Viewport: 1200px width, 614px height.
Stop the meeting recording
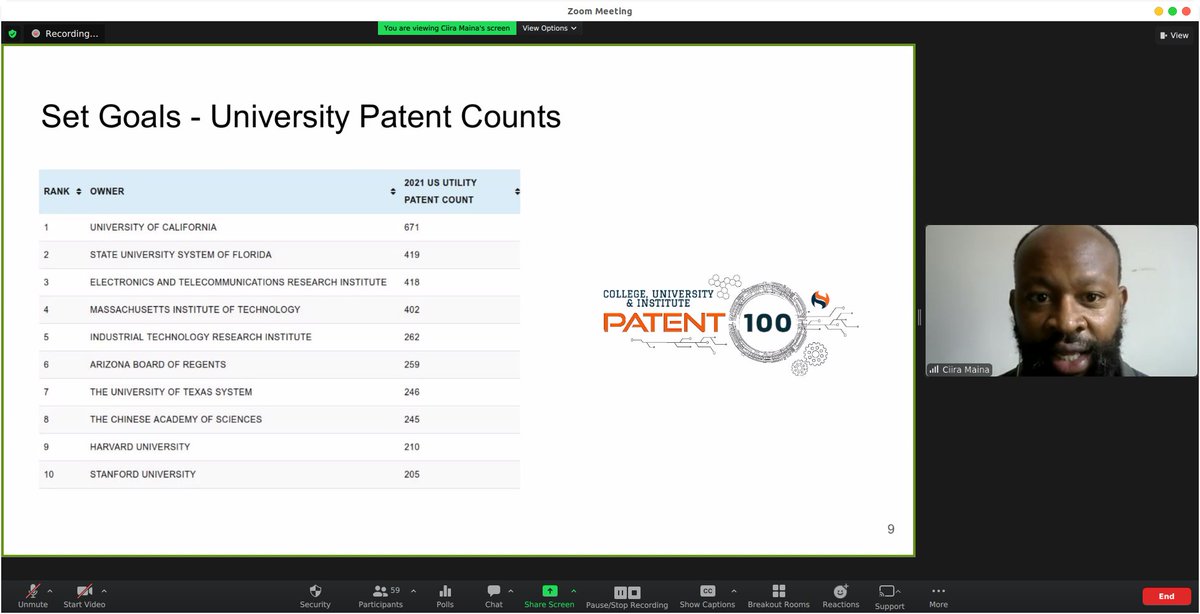point(634,592)
